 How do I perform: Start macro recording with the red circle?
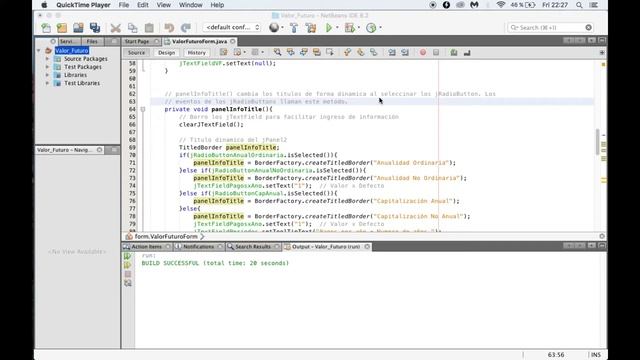tap(423, 52)
